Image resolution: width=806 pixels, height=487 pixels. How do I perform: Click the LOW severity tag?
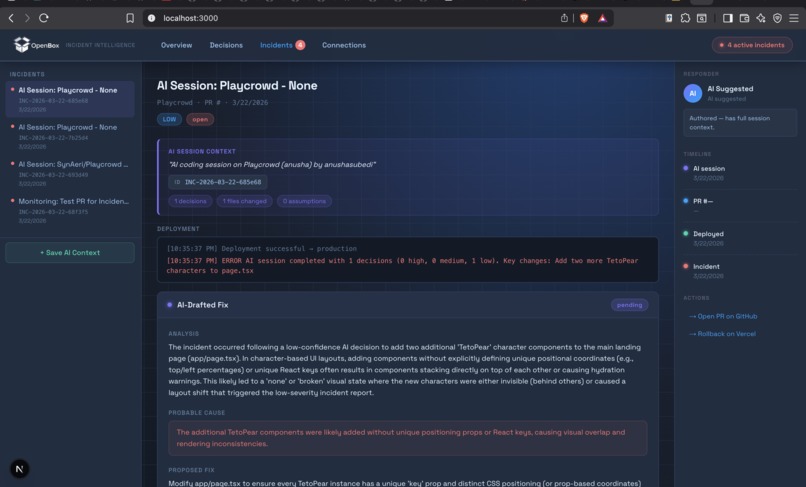point(169,119)
